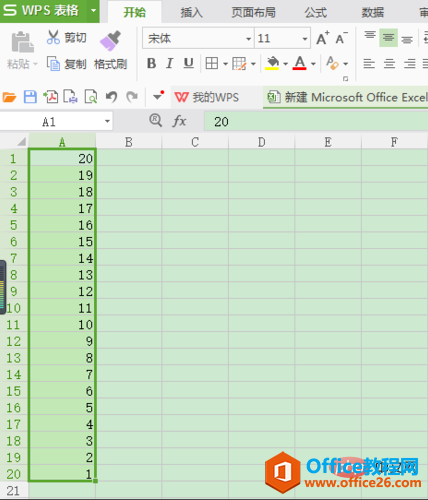
Task: Apply red font color
Action: [x=300, y=63]
